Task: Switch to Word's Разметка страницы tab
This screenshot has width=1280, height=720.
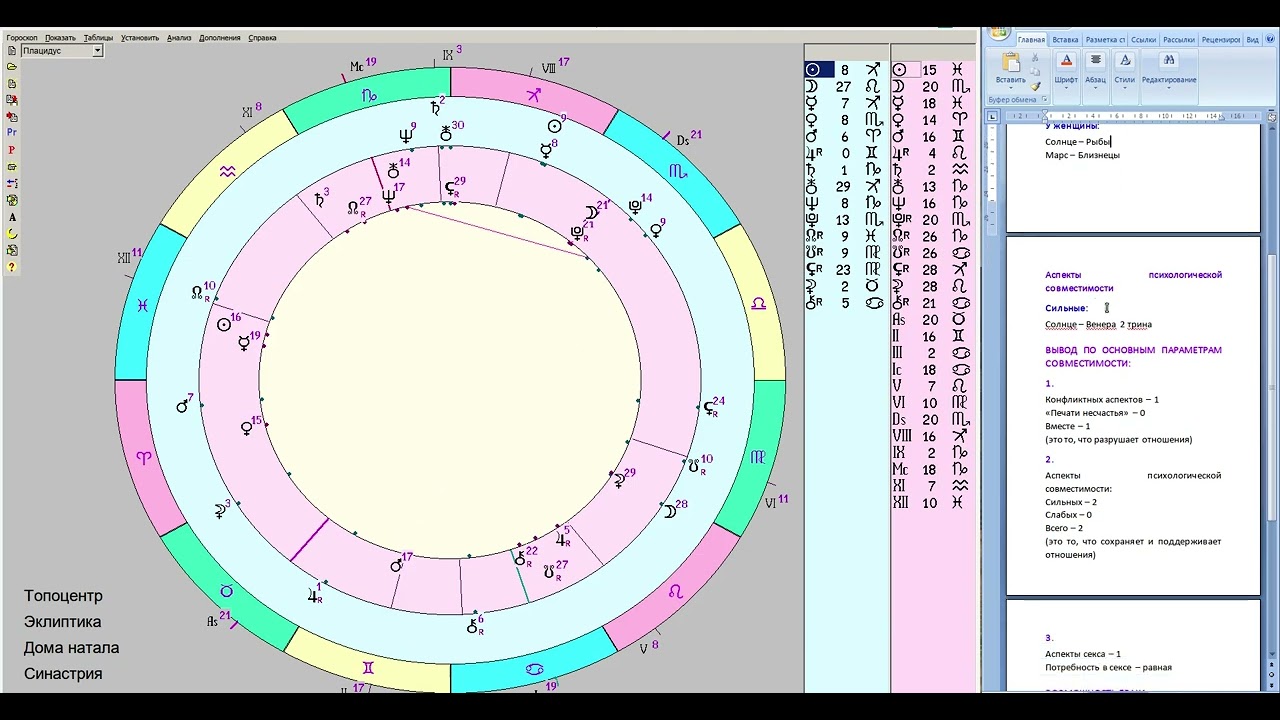Action: pyautogui.click(x=1105, y=40)
